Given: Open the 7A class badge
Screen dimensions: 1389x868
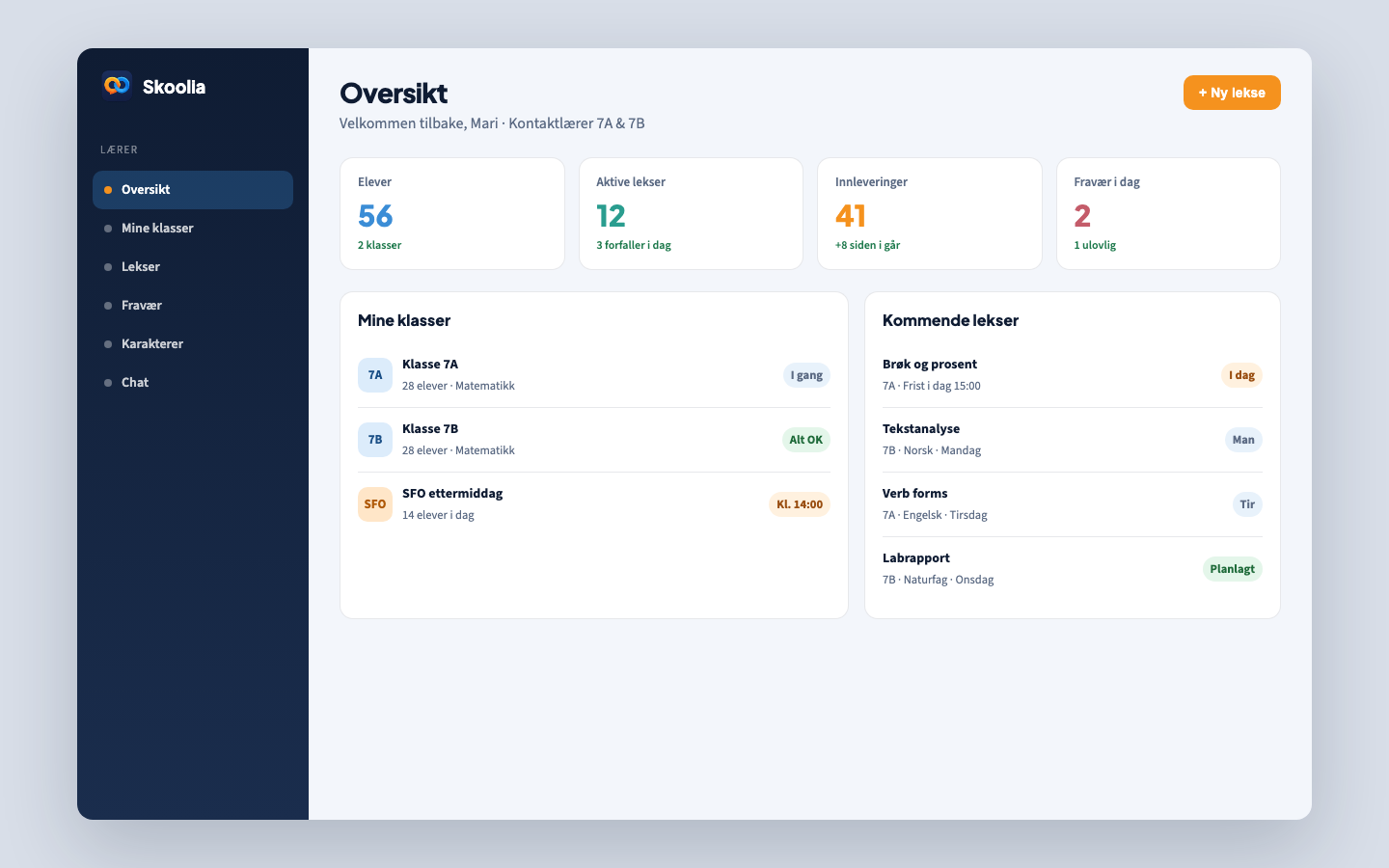Looking at the screenshot, I should point(375,375).
